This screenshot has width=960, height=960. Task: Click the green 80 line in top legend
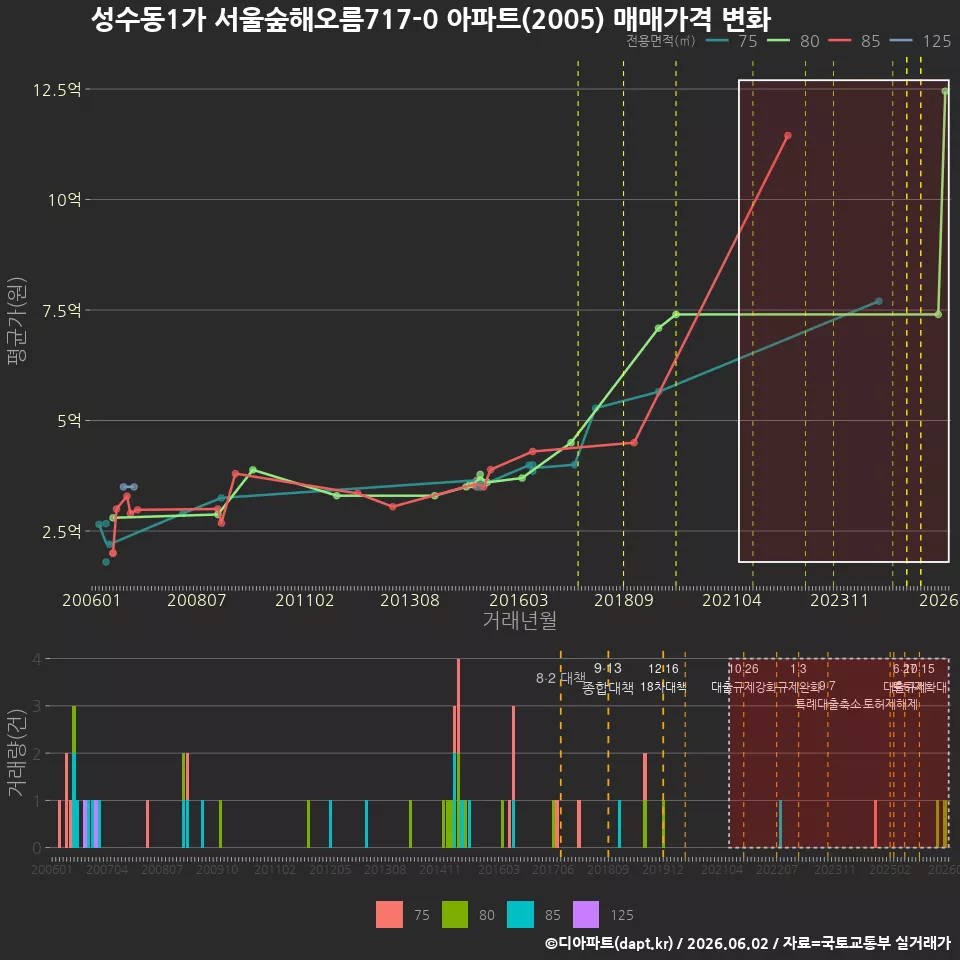pos(778,41)
